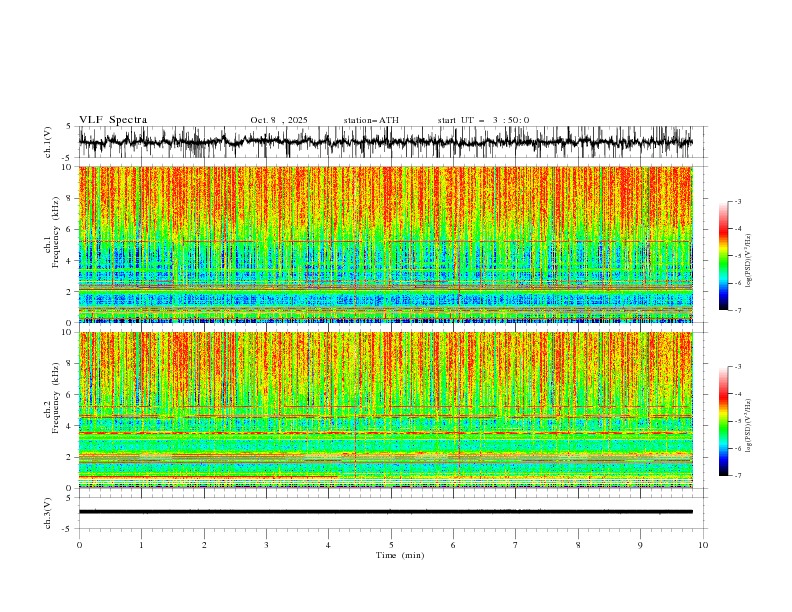
Task: Click inside the ch.2 spectrogram panel
Action: click(x=385, y=410)
